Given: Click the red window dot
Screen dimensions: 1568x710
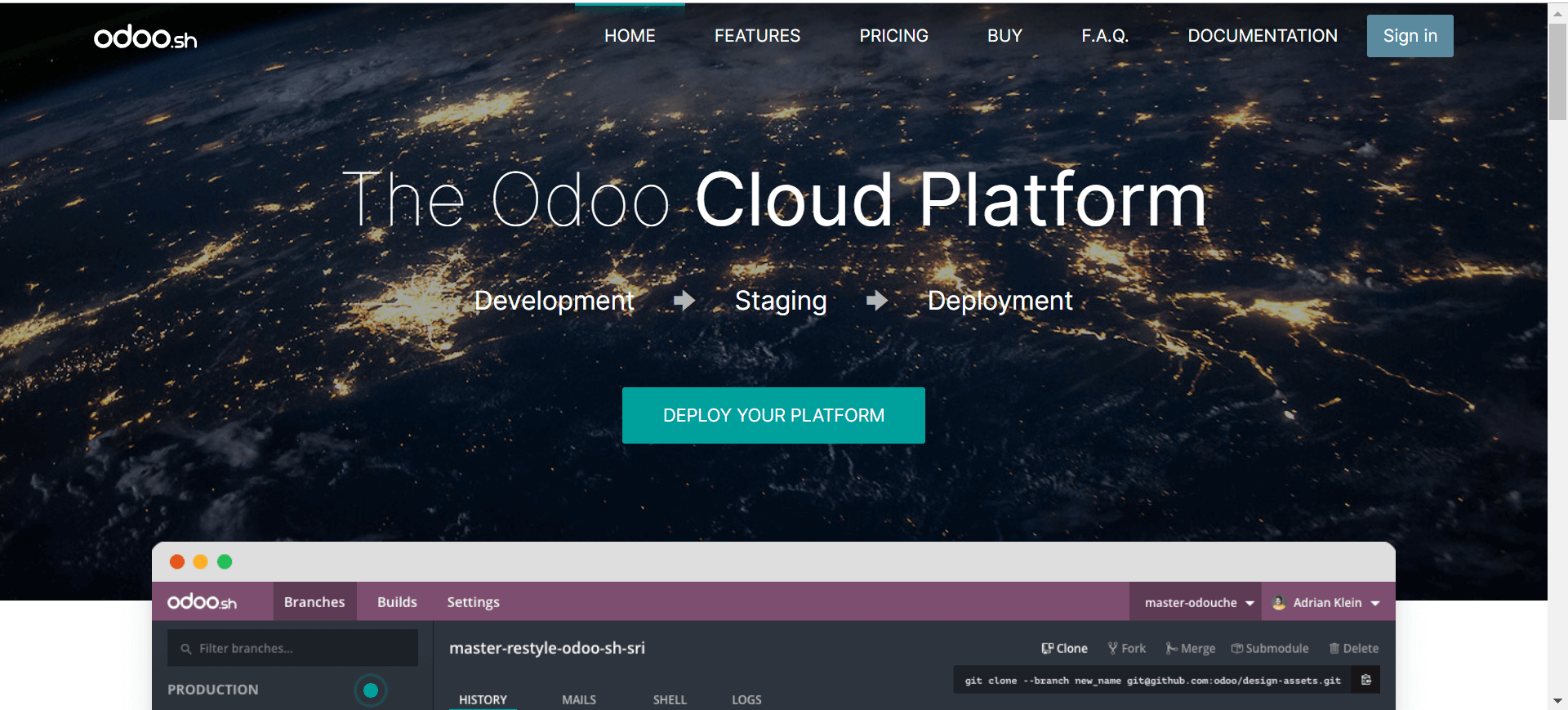Looking at the screenshot, I should 177,561.
